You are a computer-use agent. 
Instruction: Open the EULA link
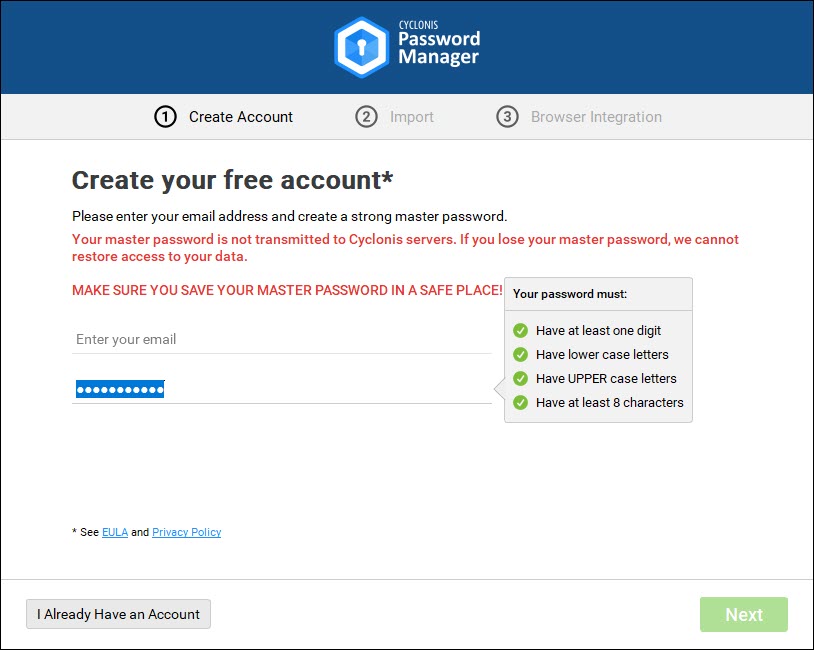point(115,532)
